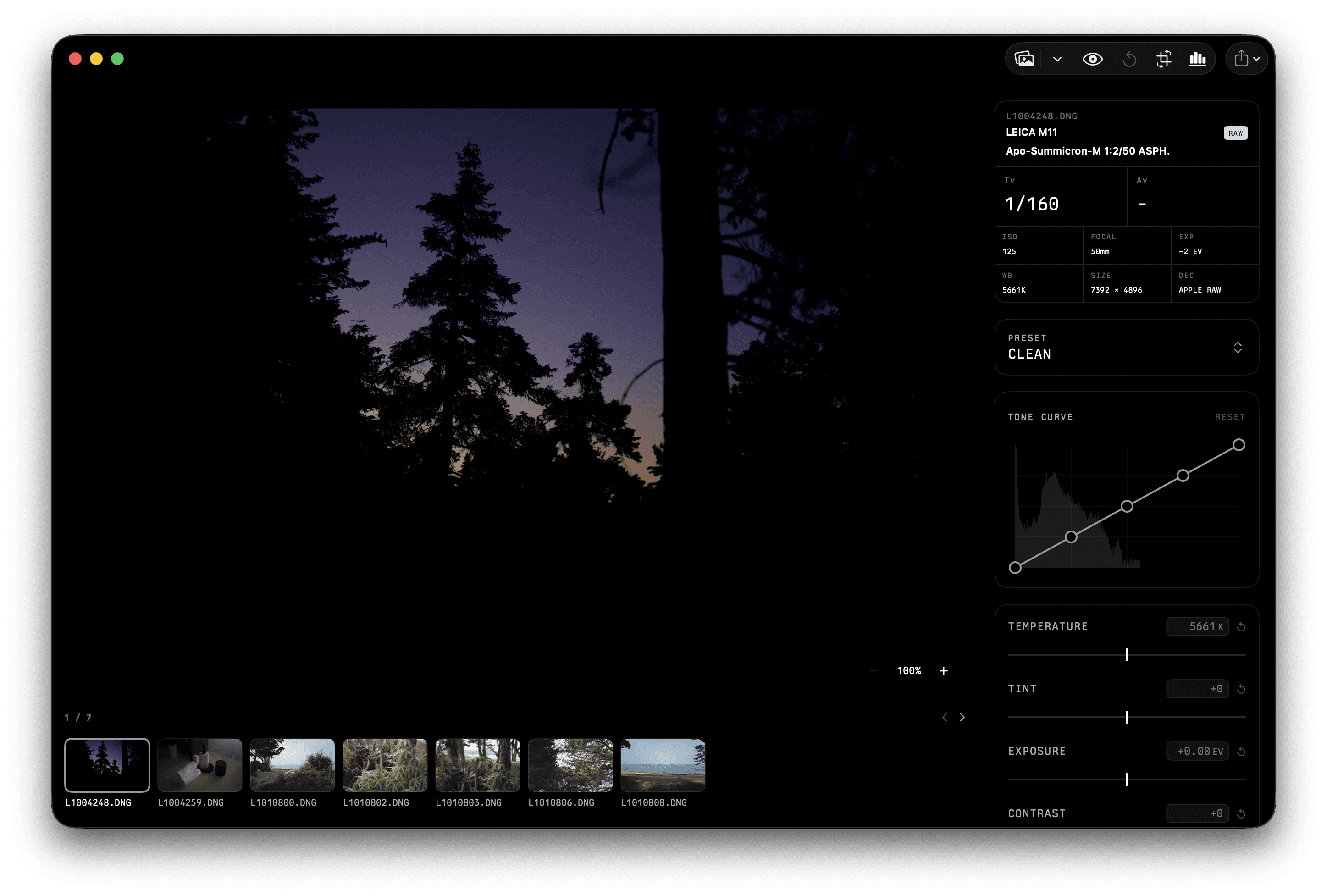Click the Exposure slider handle
The image size is (1327, 896).
[x=1127, y=779]
